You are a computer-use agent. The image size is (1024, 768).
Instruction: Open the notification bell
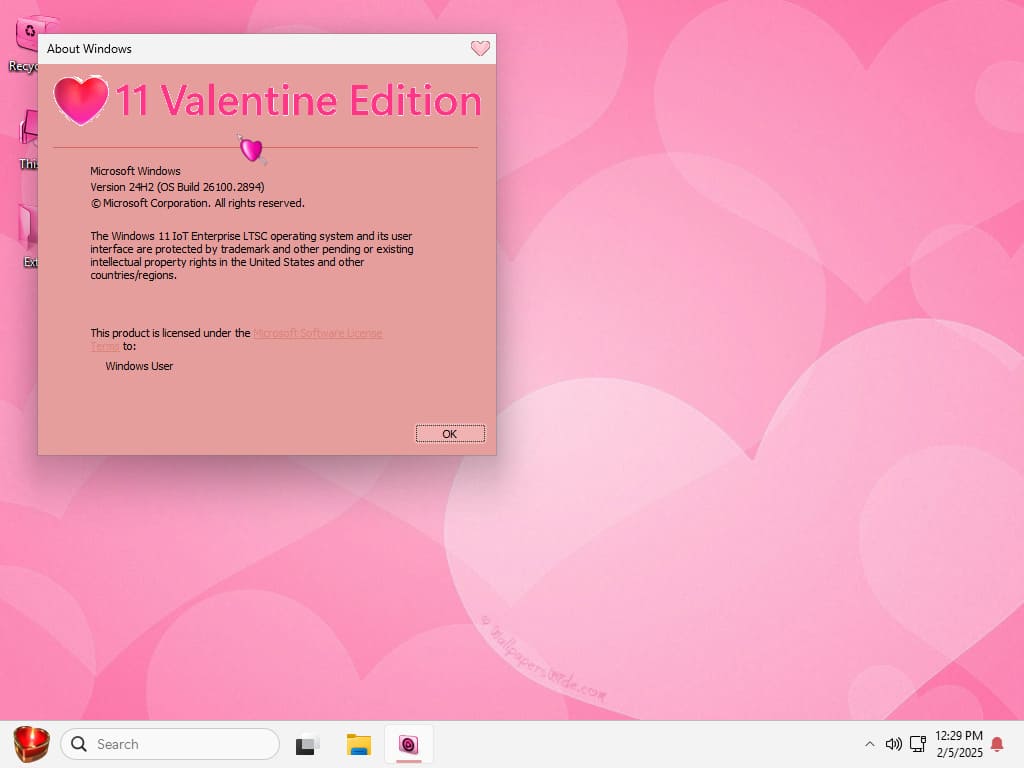[997, 744]
